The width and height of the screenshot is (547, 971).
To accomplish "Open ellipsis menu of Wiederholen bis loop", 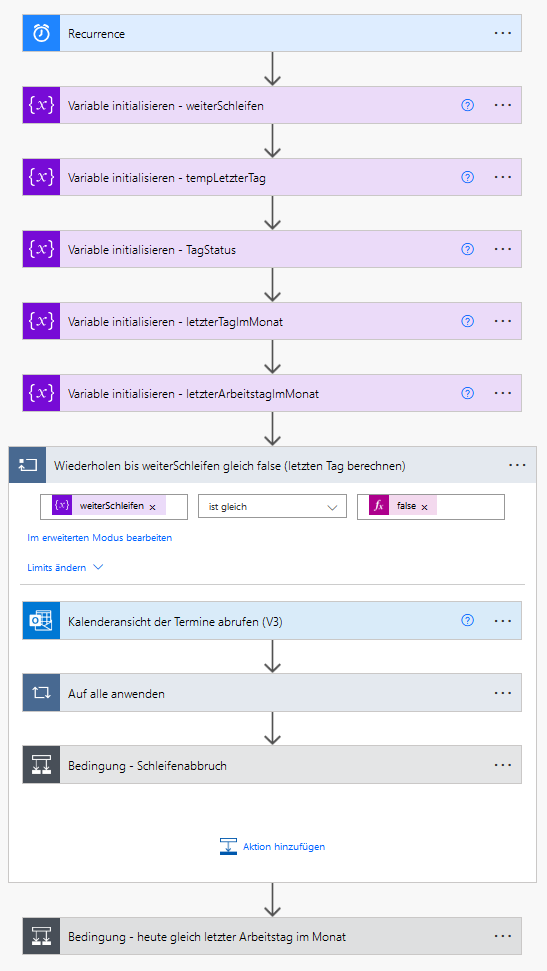I will 517,465.
